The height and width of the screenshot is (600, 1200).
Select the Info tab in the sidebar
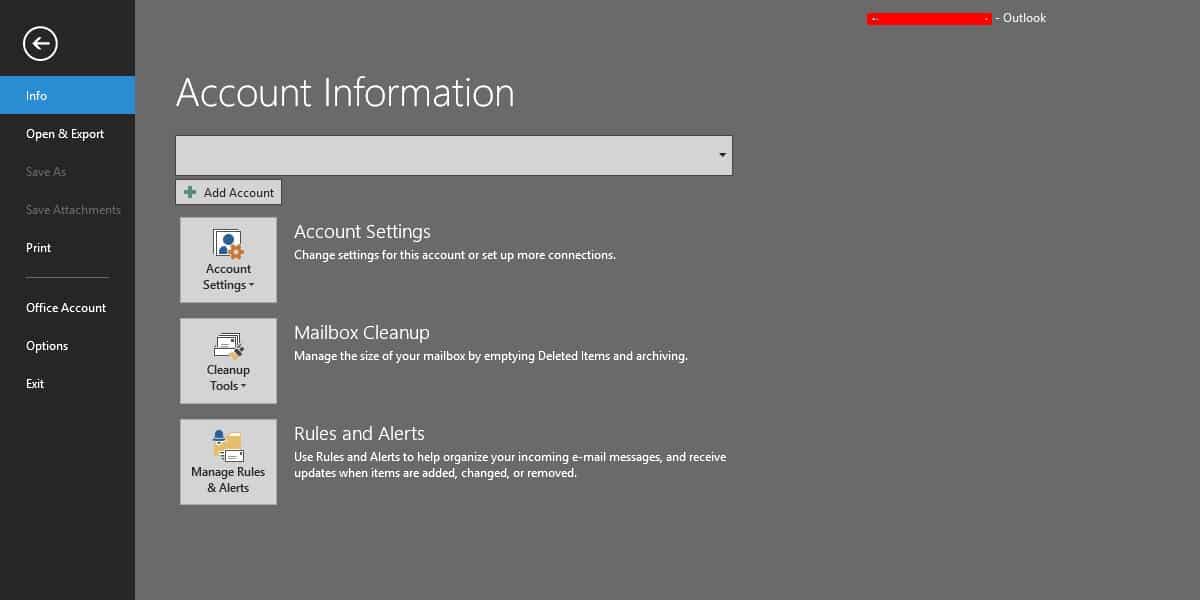[37, 96]
